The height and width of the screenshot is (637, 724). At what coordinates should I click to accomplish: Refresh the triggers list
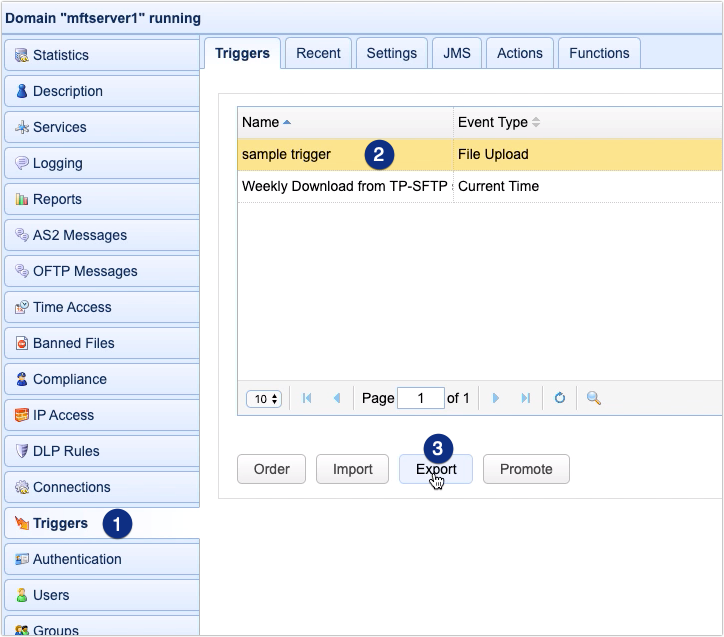click(560, 398)
